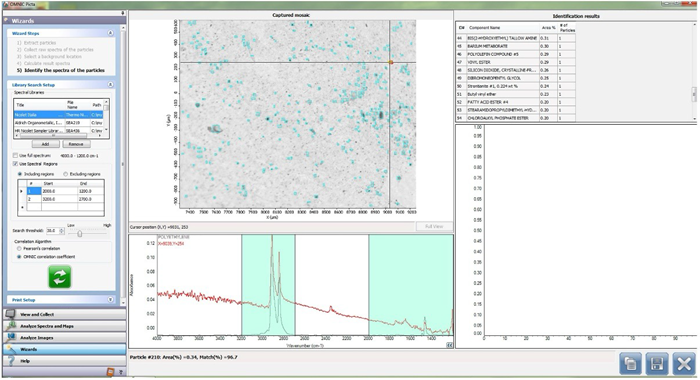Viewport: 700px width, 380px height.
Task: Save results with the floppy disk icon
Action: 657,363
